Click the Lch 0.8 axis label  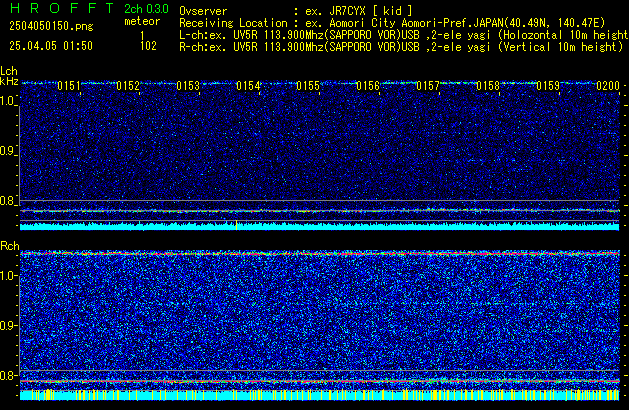pos(8,201)
